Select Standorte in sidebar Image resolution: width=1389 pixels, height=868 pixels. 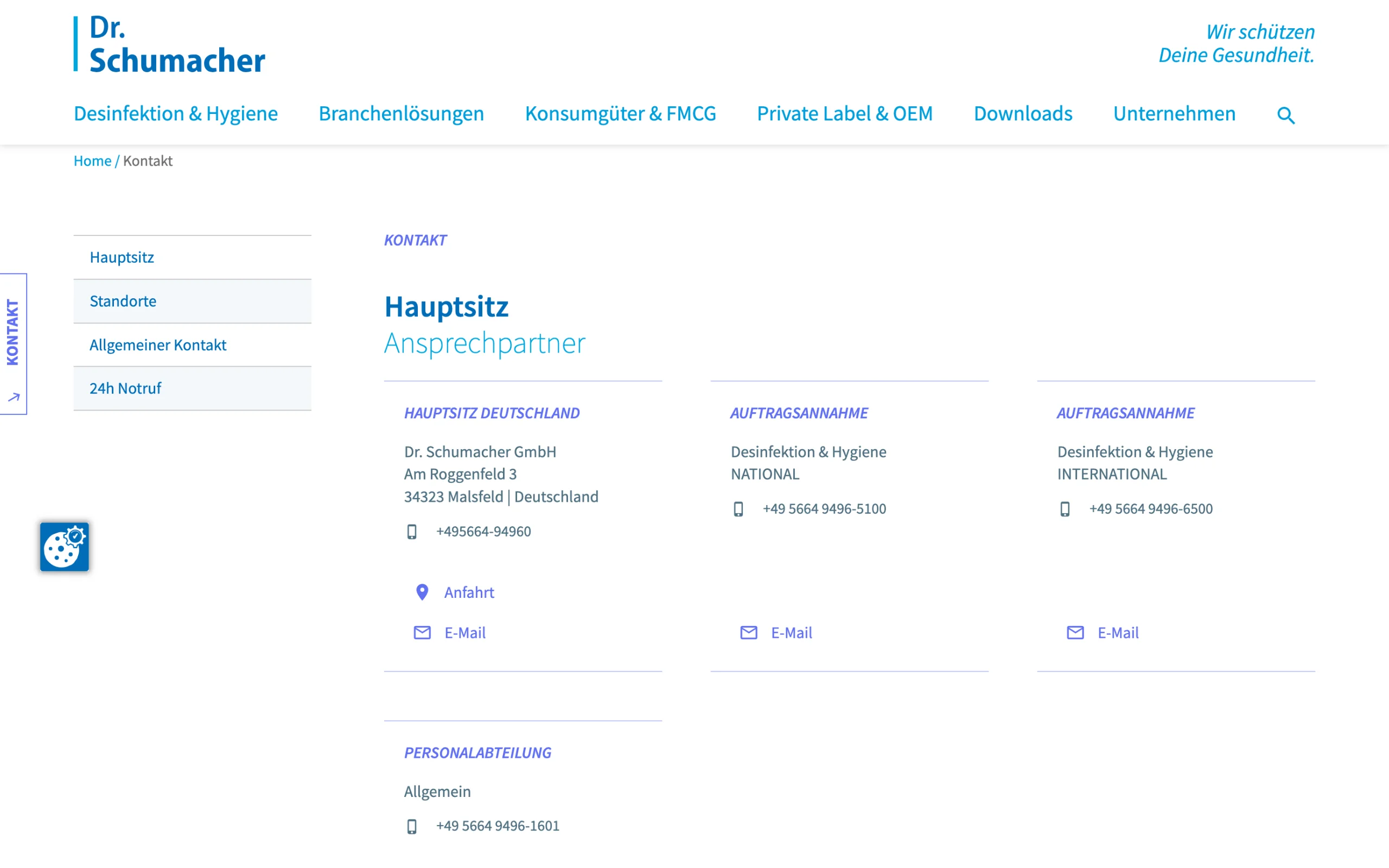[x=192, y=301]
